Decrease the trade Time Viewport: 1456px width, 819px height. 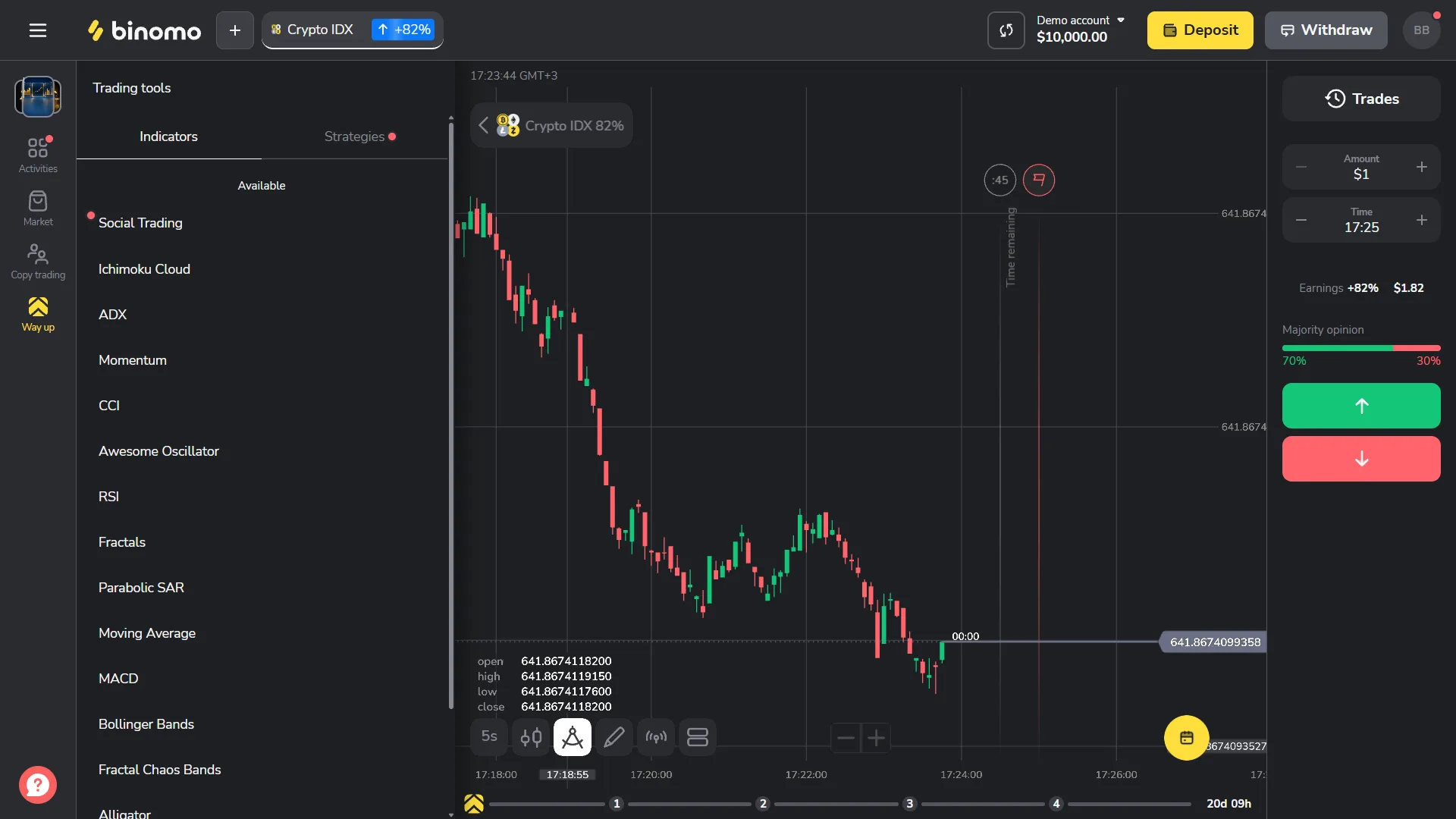click(1301, 220)
